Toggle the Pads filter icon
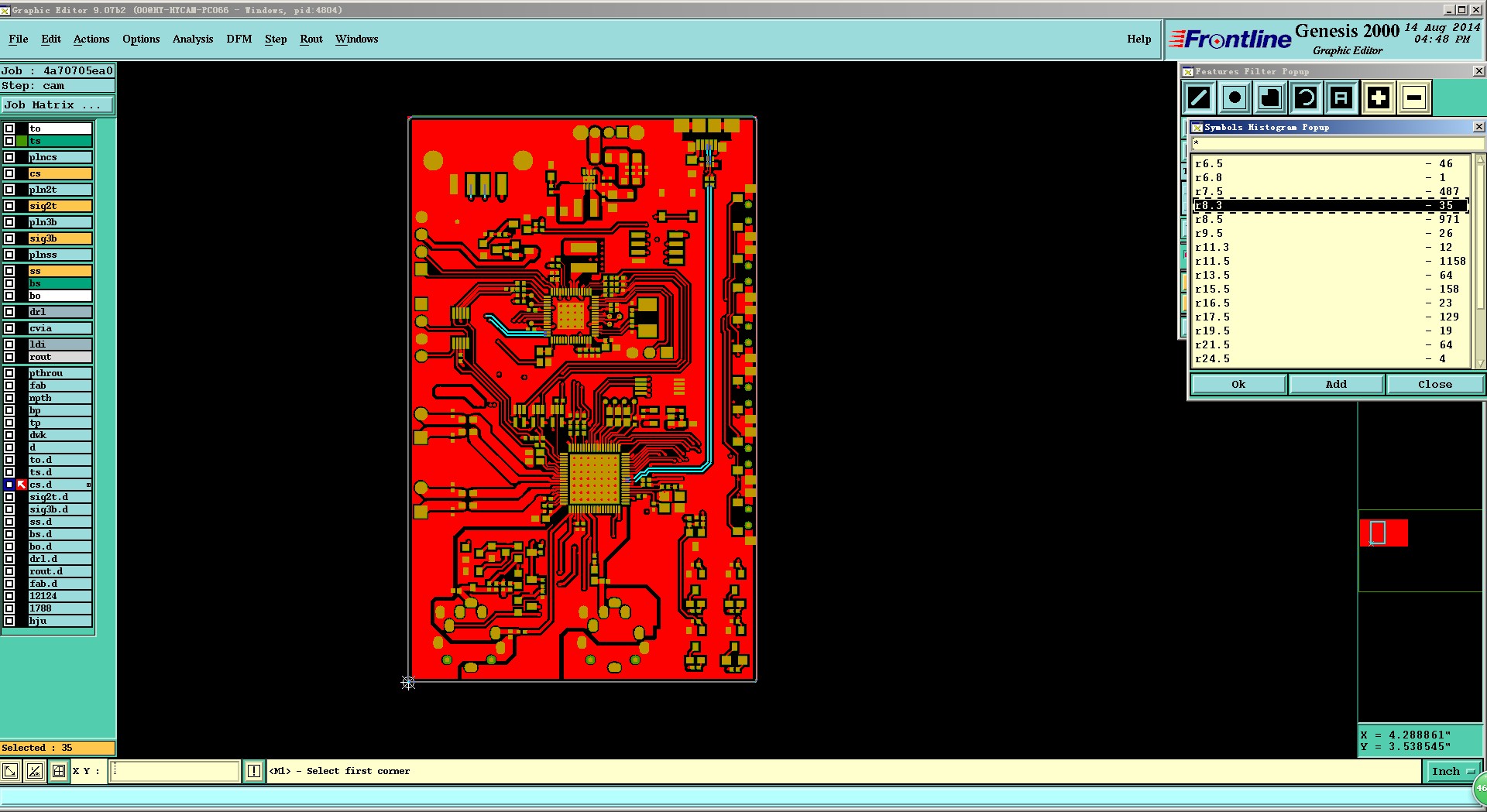Image resolution: width=1487 pixels, height=812 pixels. (1235, 98)
